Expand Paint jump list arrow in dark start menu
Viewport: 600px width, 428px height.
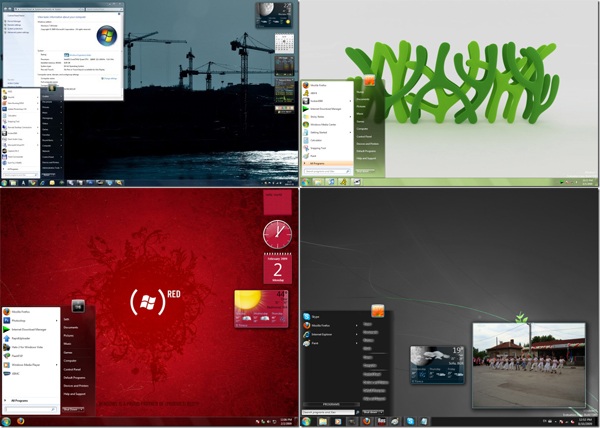pyautogui.click(x=356, y=343)
